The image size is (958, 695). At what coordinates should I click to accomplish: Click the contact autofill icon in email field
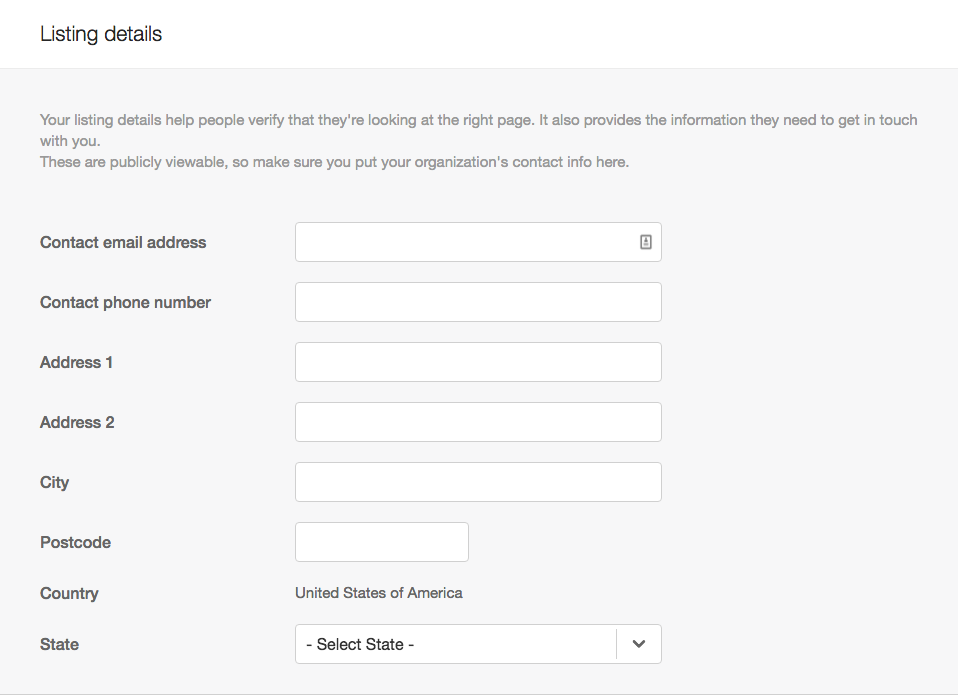point(646,241)
